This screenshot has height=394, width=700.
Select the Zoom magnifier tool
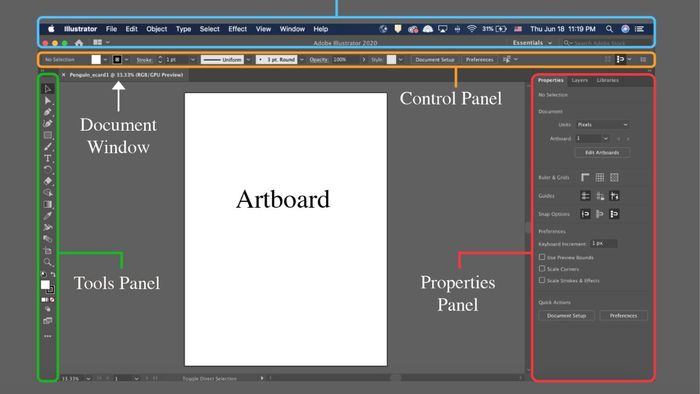[48, 262]
